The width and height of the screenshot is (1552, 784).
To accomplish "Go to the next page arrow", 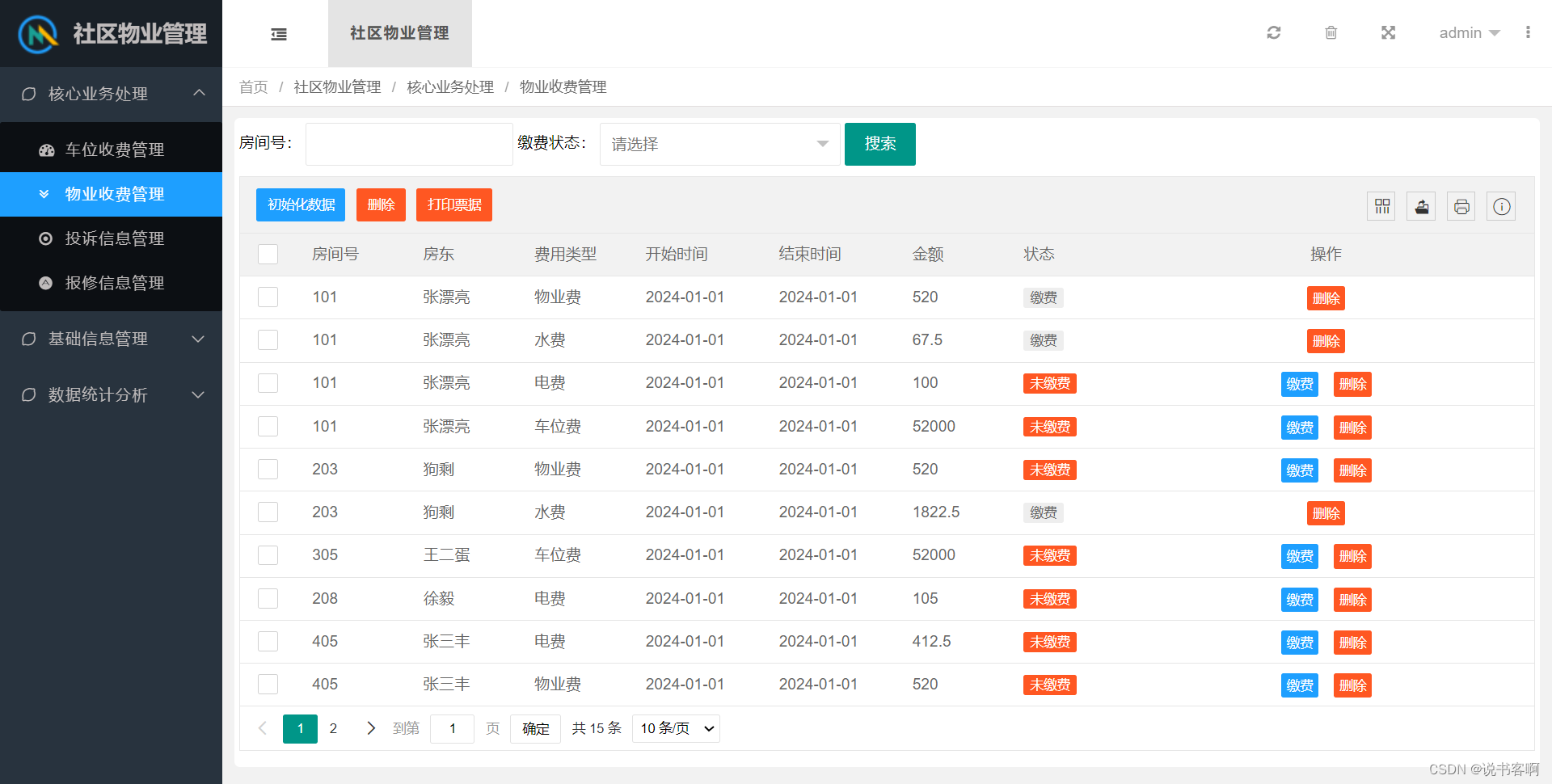I will 371,728.
